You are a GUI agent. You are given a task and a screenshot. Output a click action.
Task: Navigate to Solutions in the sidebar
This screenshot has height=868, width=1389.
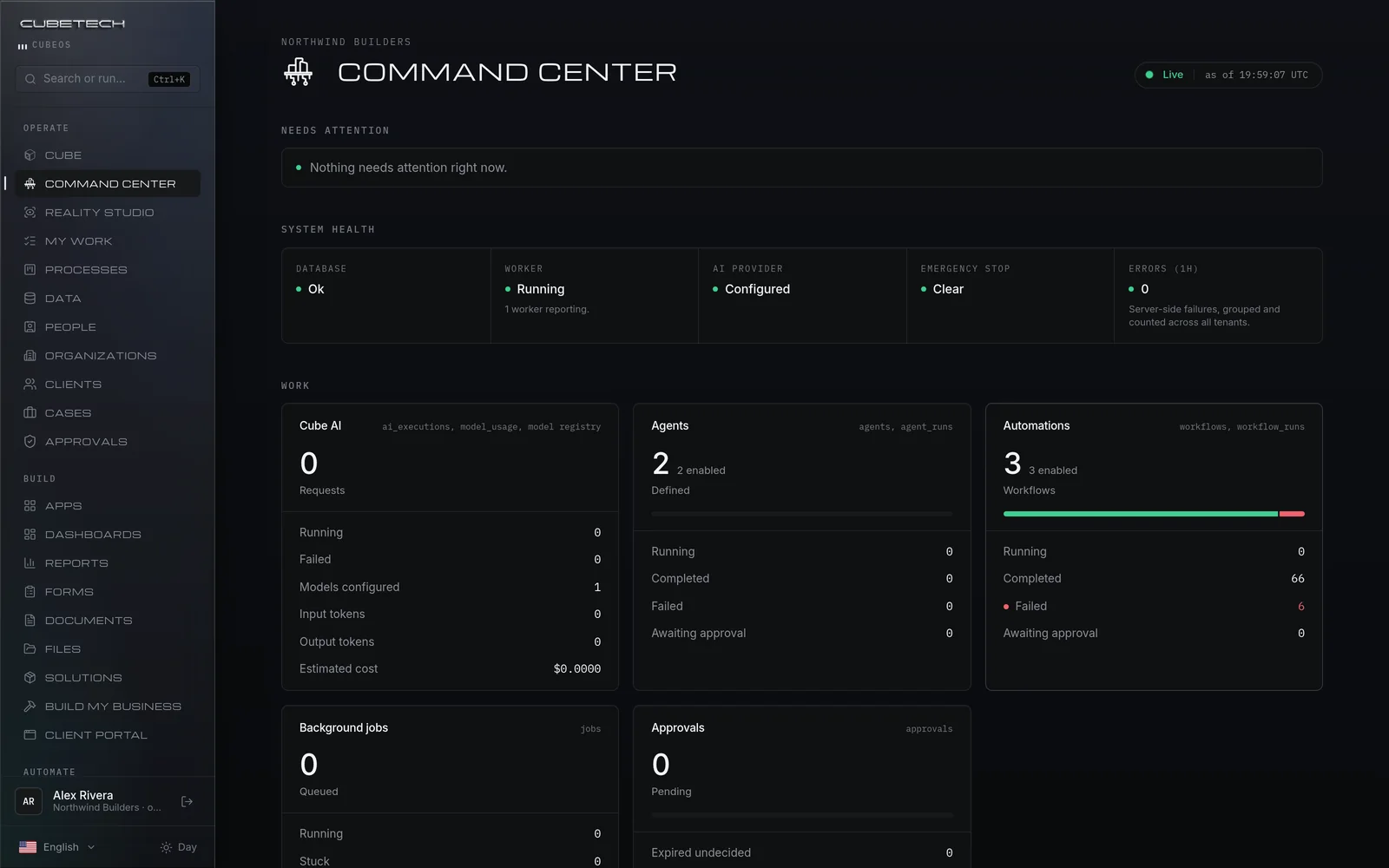coord(108,678)
